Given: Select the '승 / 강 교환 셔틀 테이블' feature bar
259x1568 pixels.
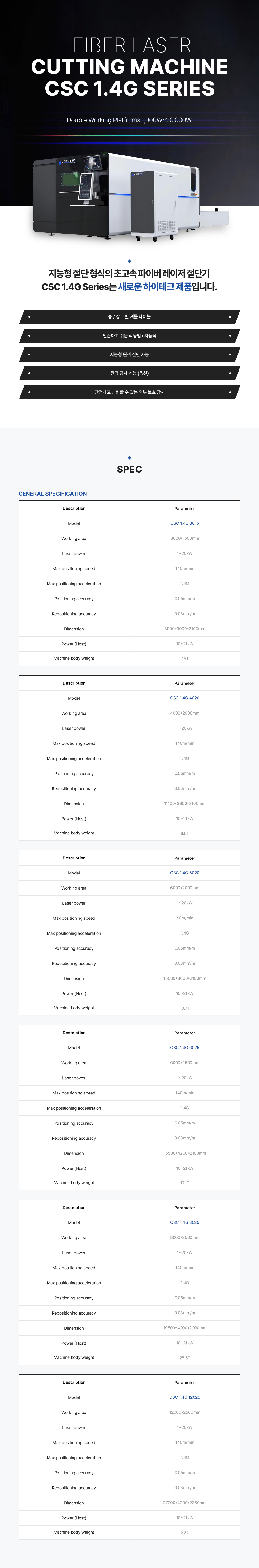Looking at the screenshot, I should click(129, 317).
